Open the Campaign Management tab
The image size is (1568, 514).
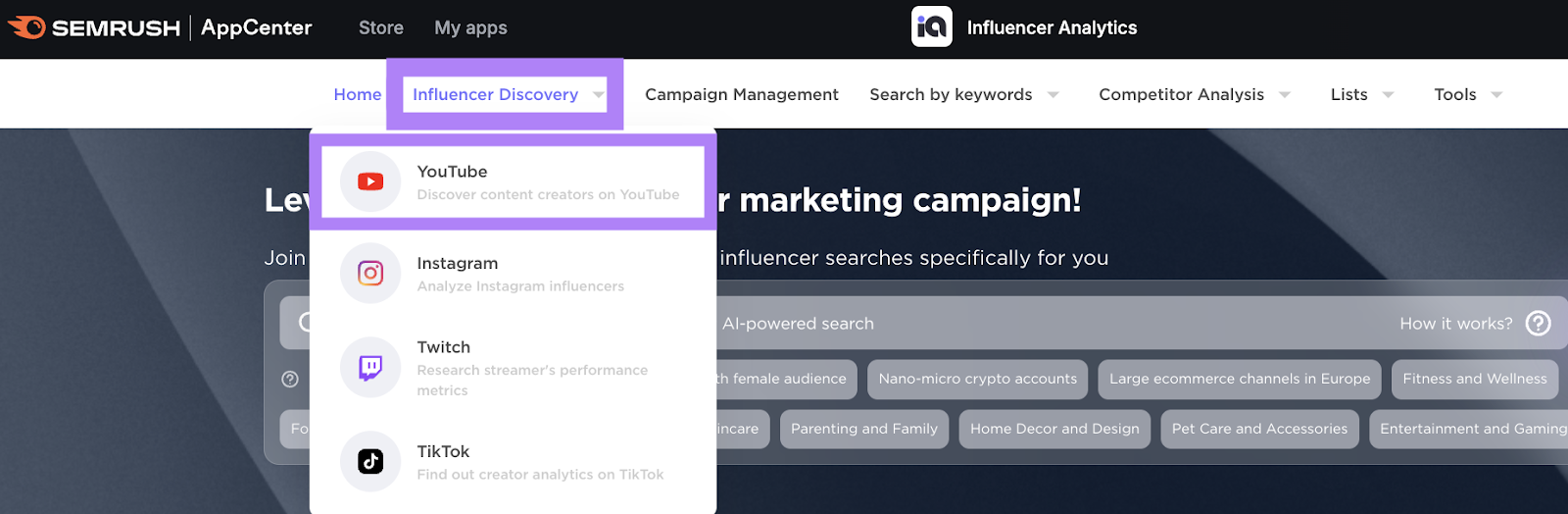(x=741, y=95)
